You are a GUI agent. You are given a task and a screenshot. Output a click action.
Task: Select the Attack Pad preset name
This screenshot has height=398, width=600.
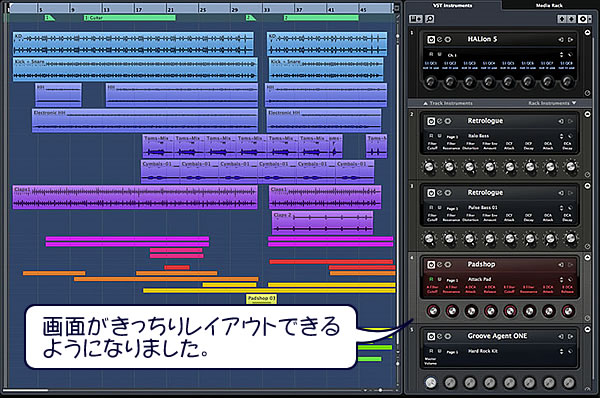coord(479,279)
